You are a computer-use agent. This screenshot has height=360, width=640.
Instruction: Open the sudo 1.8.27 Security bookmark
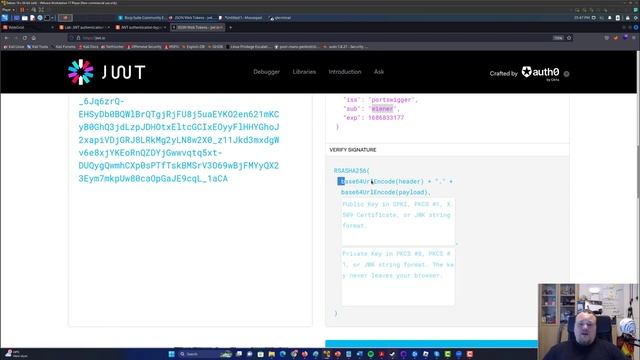tap(345, 47)
